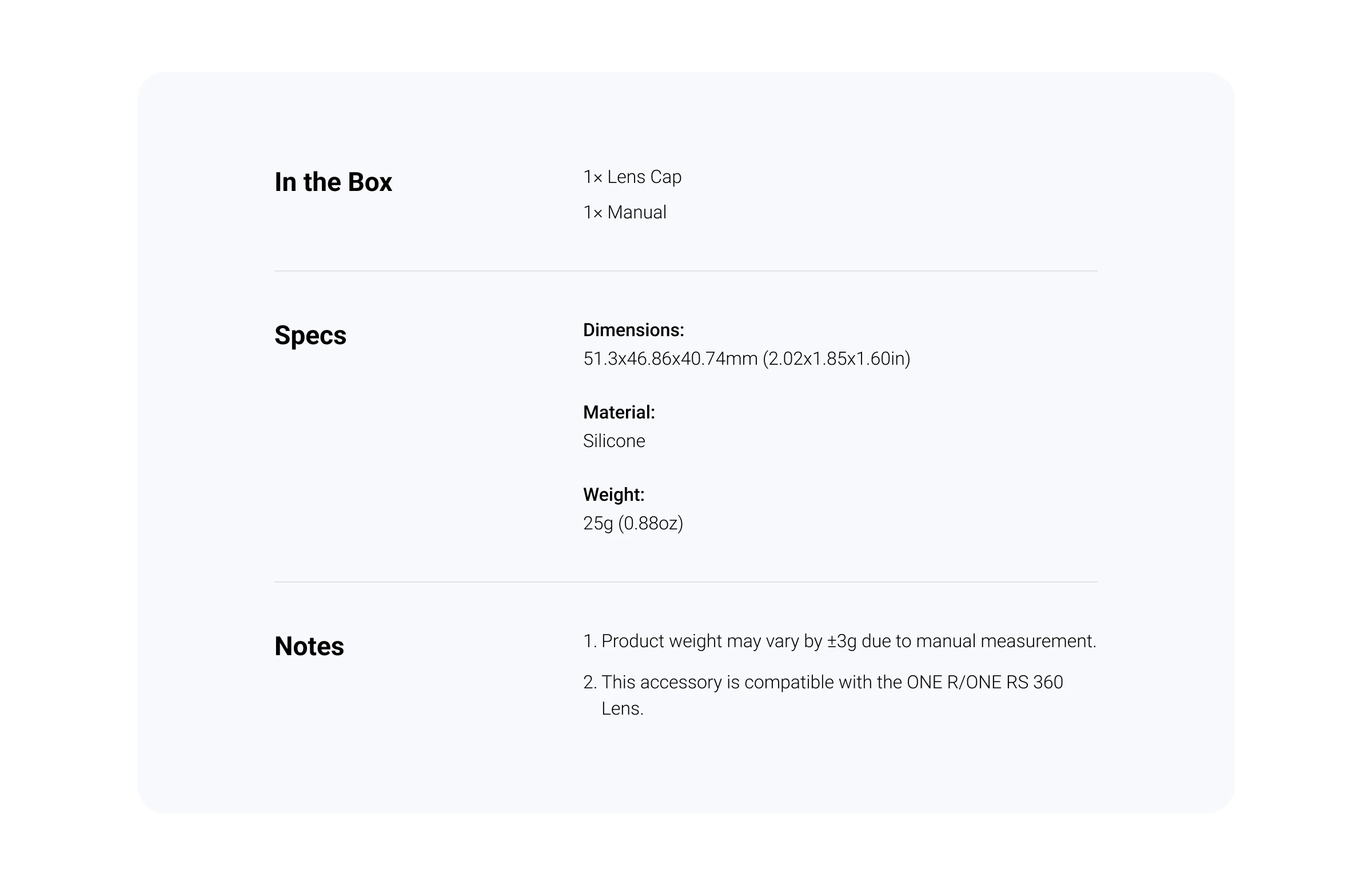Click the divider line below In the Box
Image resolution: width=1372 pixels, height=885 pixels.
685,270
